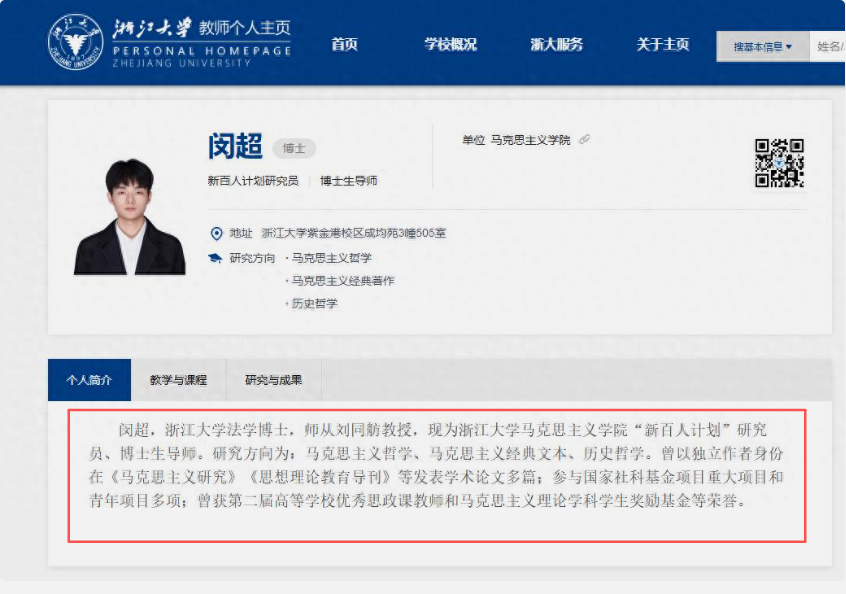Click the 姓名 search input field
Viewport: 846px width, 594px height.
click(829, 46)
